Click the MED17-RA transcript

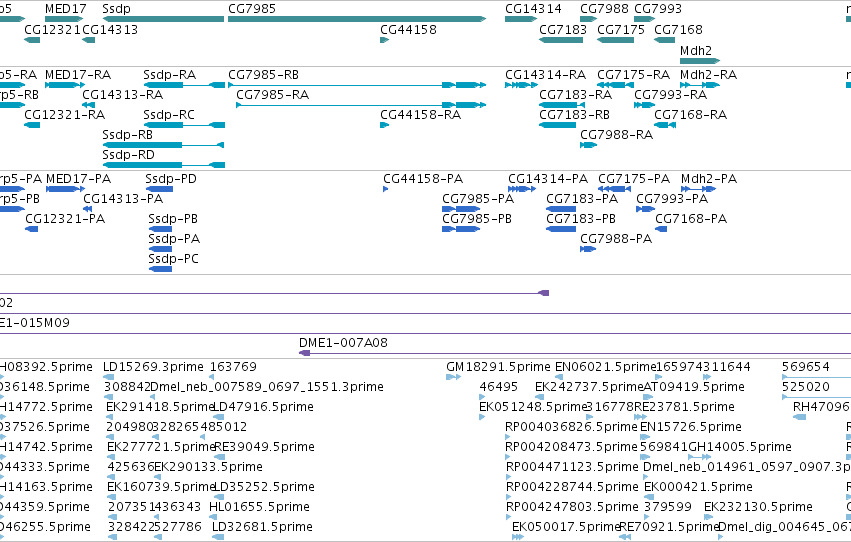[65, 85]
